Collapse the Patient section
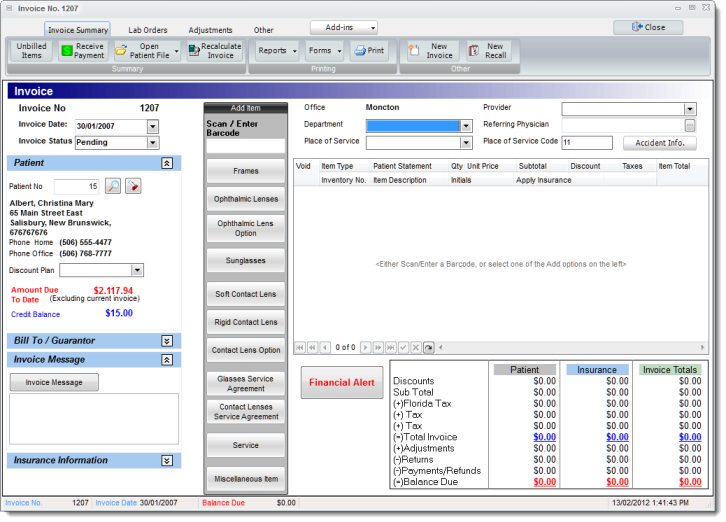 click(167, 163)
